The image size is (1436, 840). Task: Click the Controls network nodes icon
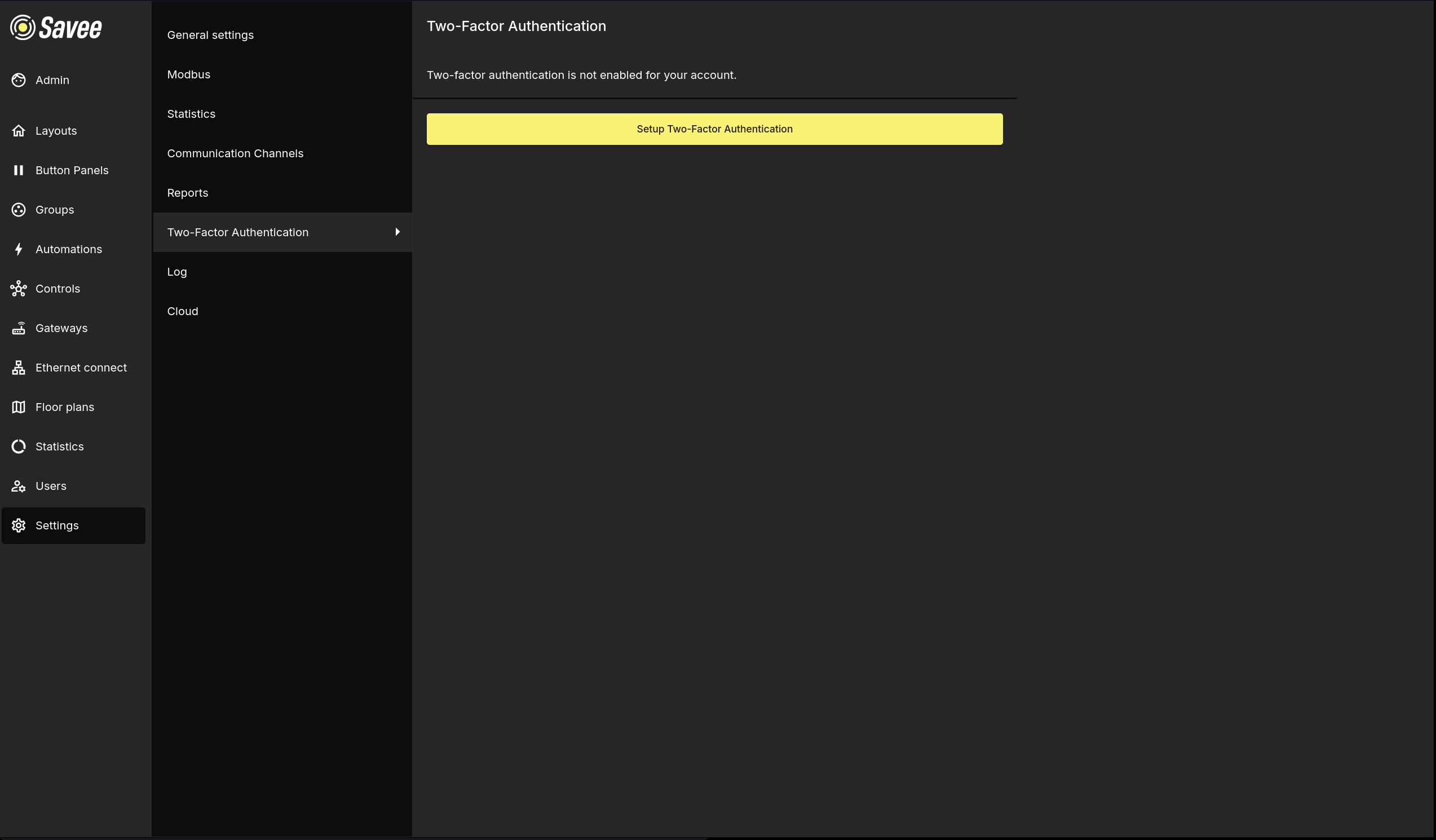click(x=19, y=289)
